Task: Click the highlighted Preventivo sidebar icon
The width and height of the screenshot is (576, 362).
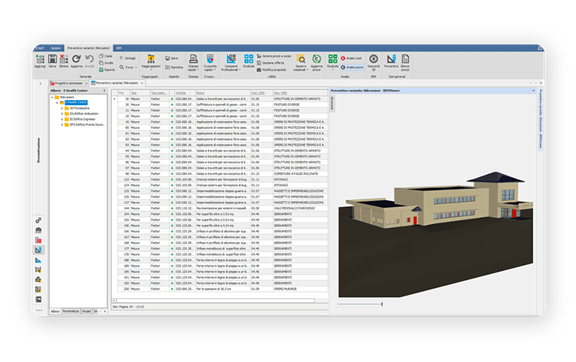Action: pyautogui.click(x=38, y=250)
